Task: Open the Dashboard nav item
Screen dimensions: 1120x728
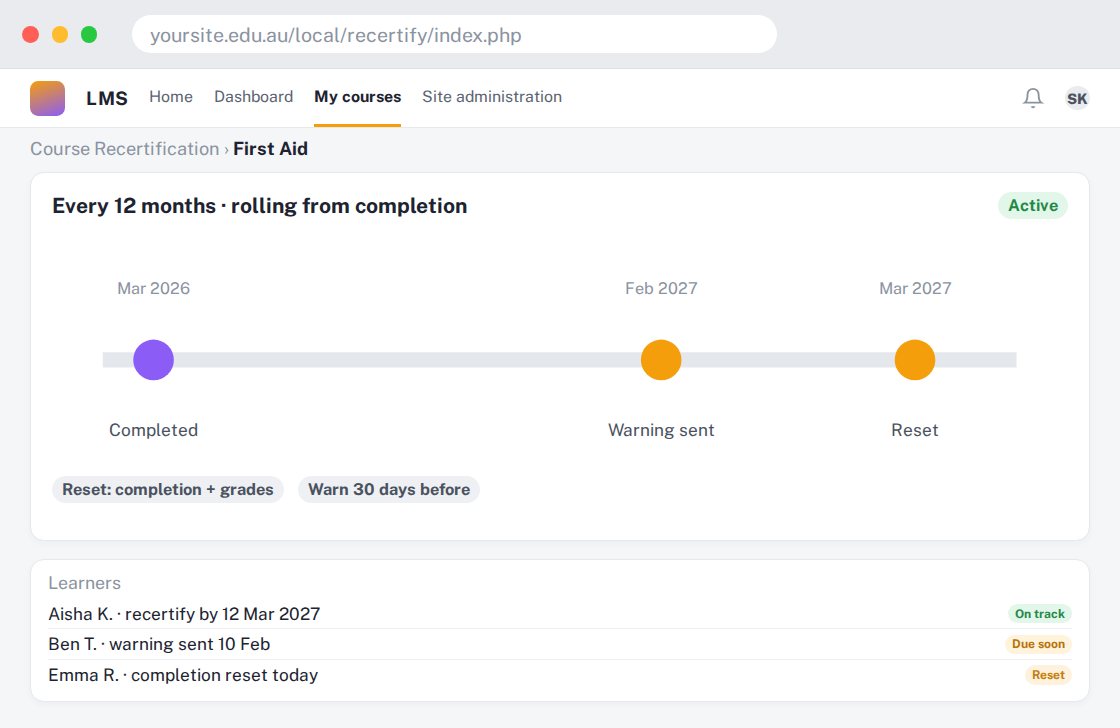Action: click(x=254, y=96)
